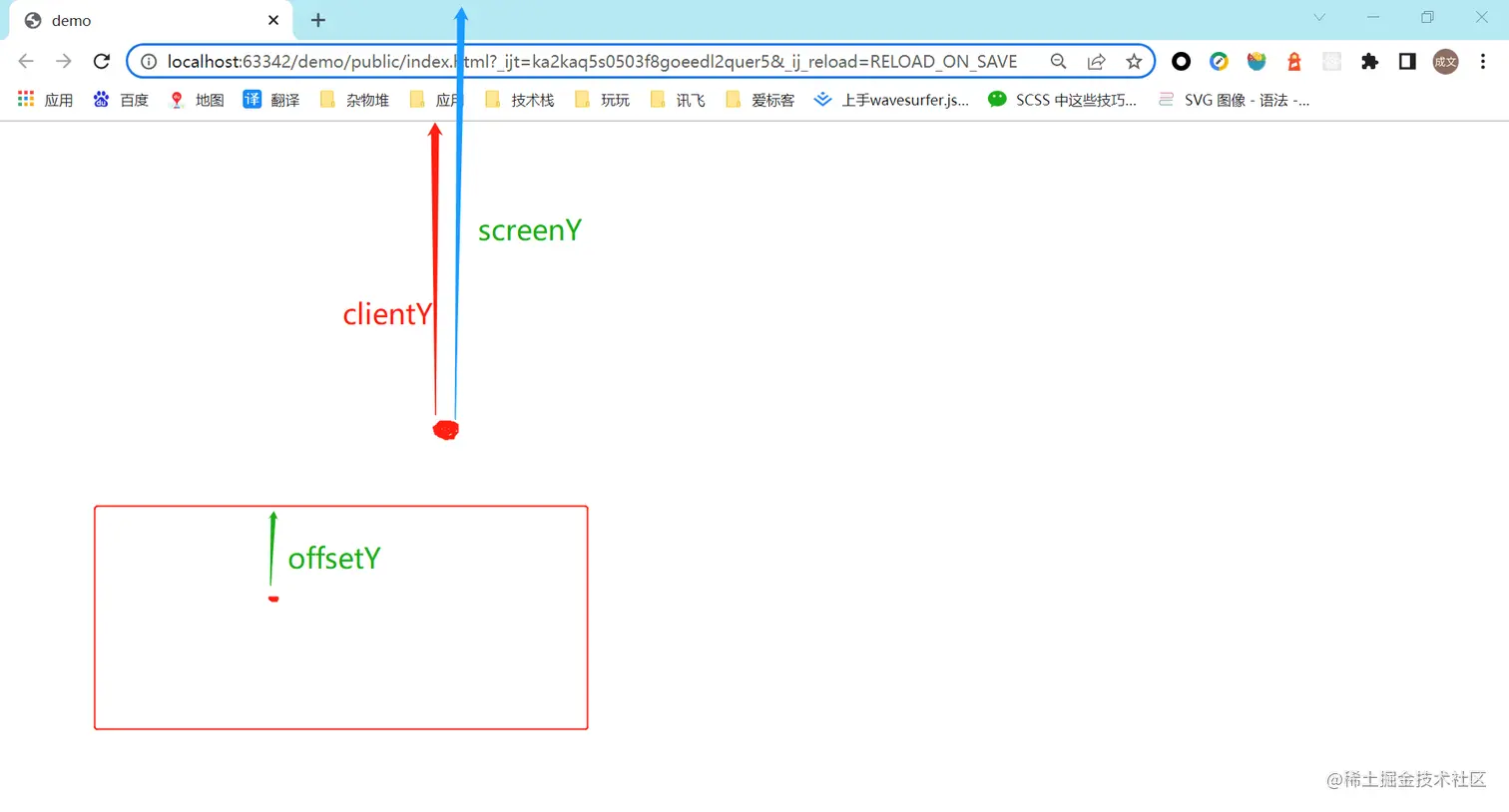Open the black circle extension icon

(1181, 62)
